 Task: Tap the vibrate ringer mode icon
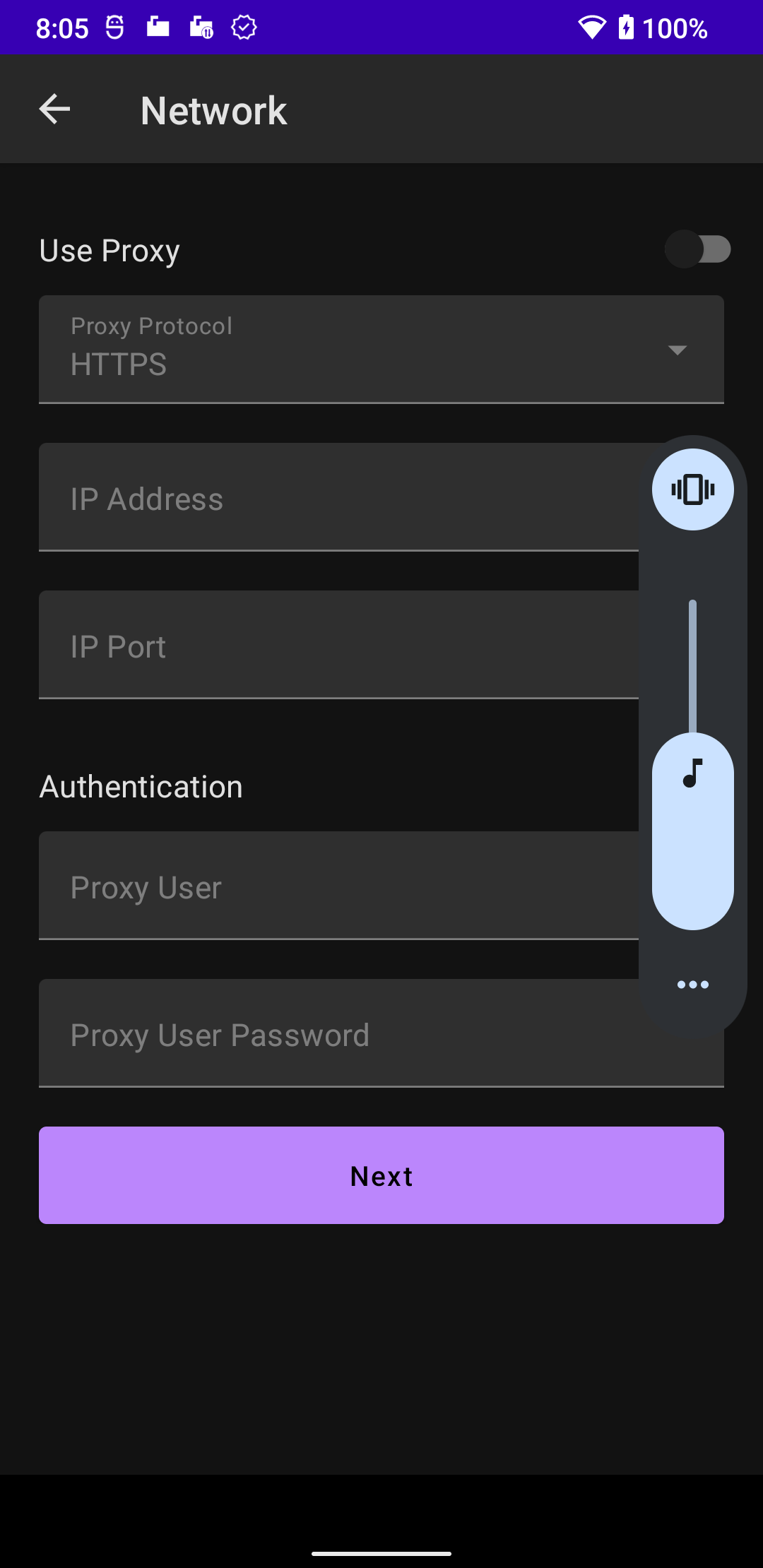click(x=692, y=489)
